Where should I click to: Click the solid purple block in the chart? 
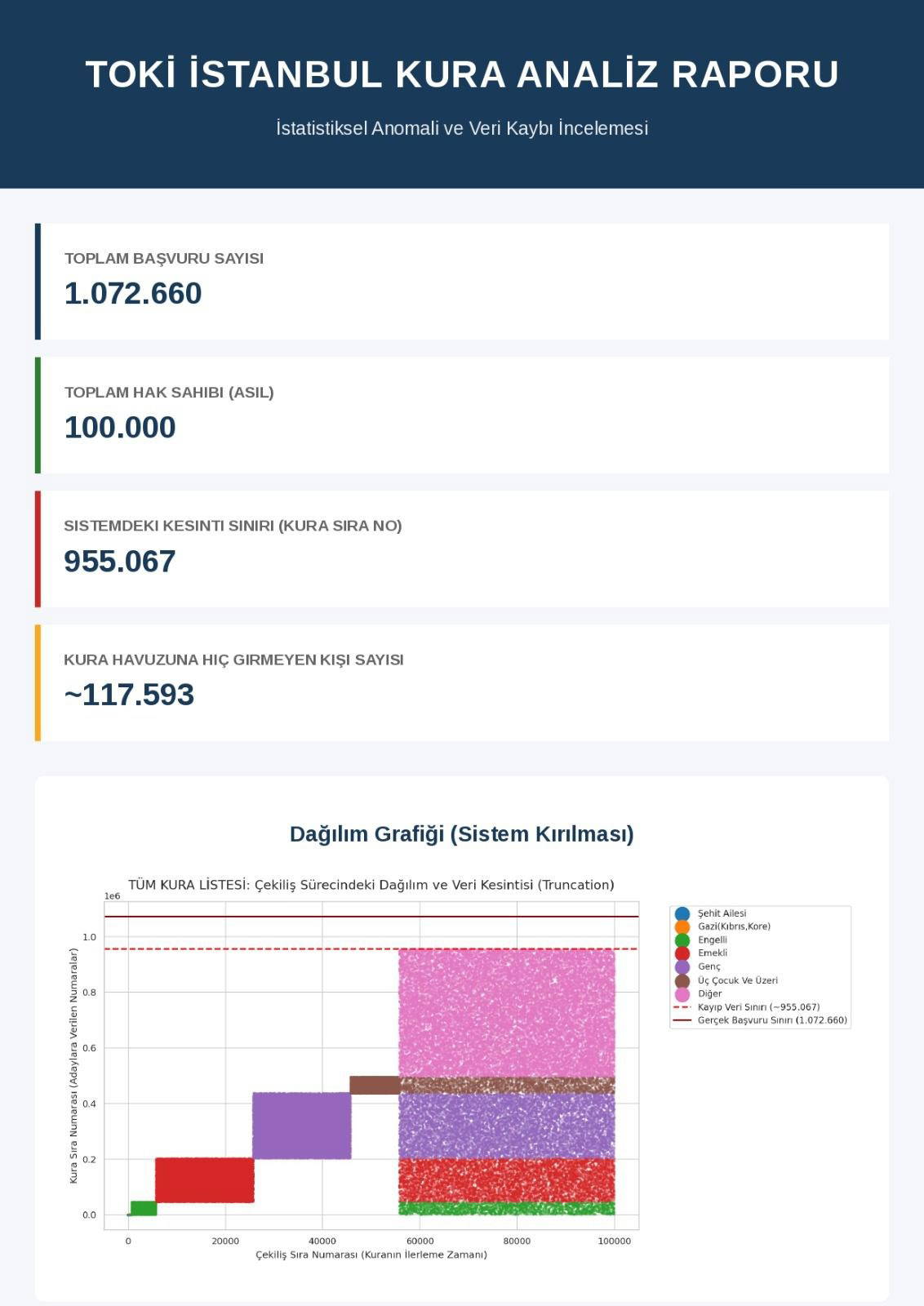tap(301, 1126)
